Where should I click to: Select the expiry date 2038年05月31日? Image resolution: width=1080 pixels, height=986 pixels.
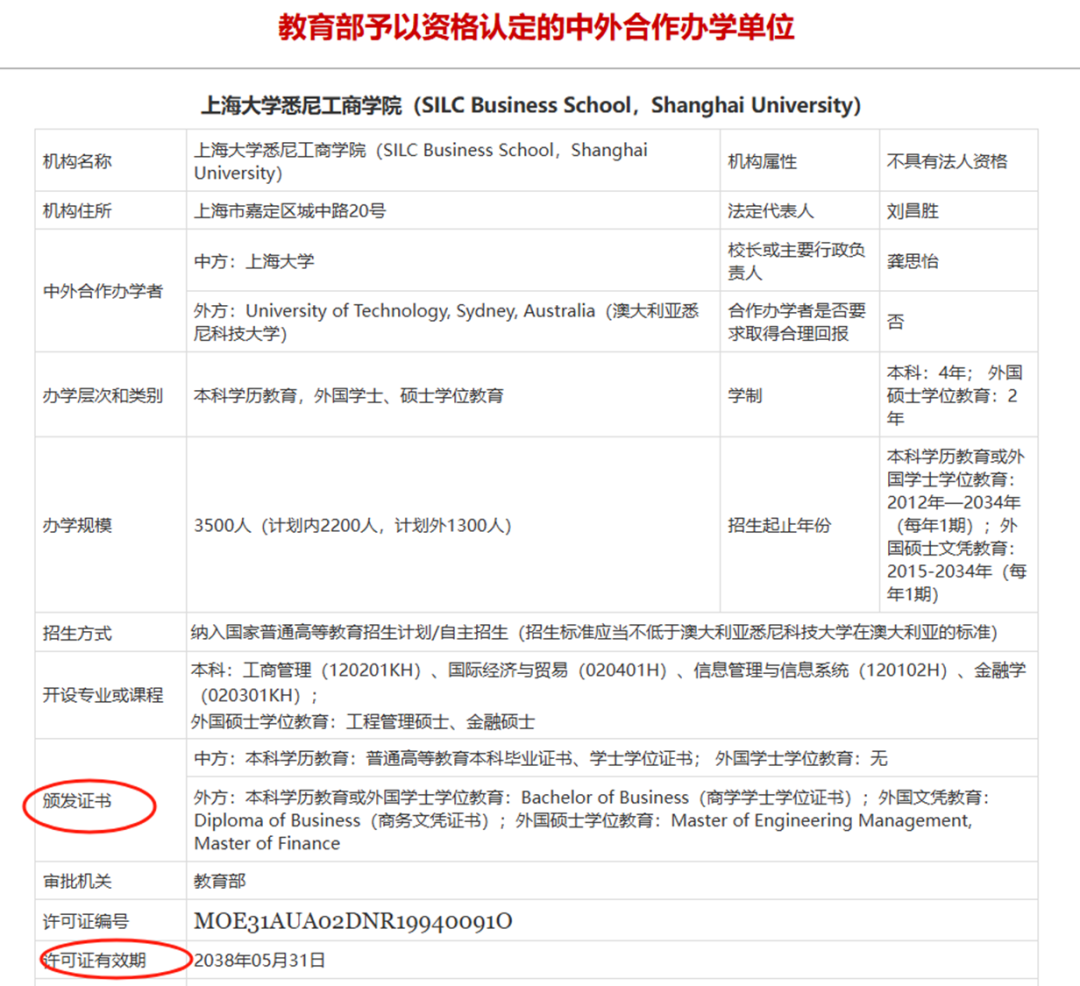260,960
